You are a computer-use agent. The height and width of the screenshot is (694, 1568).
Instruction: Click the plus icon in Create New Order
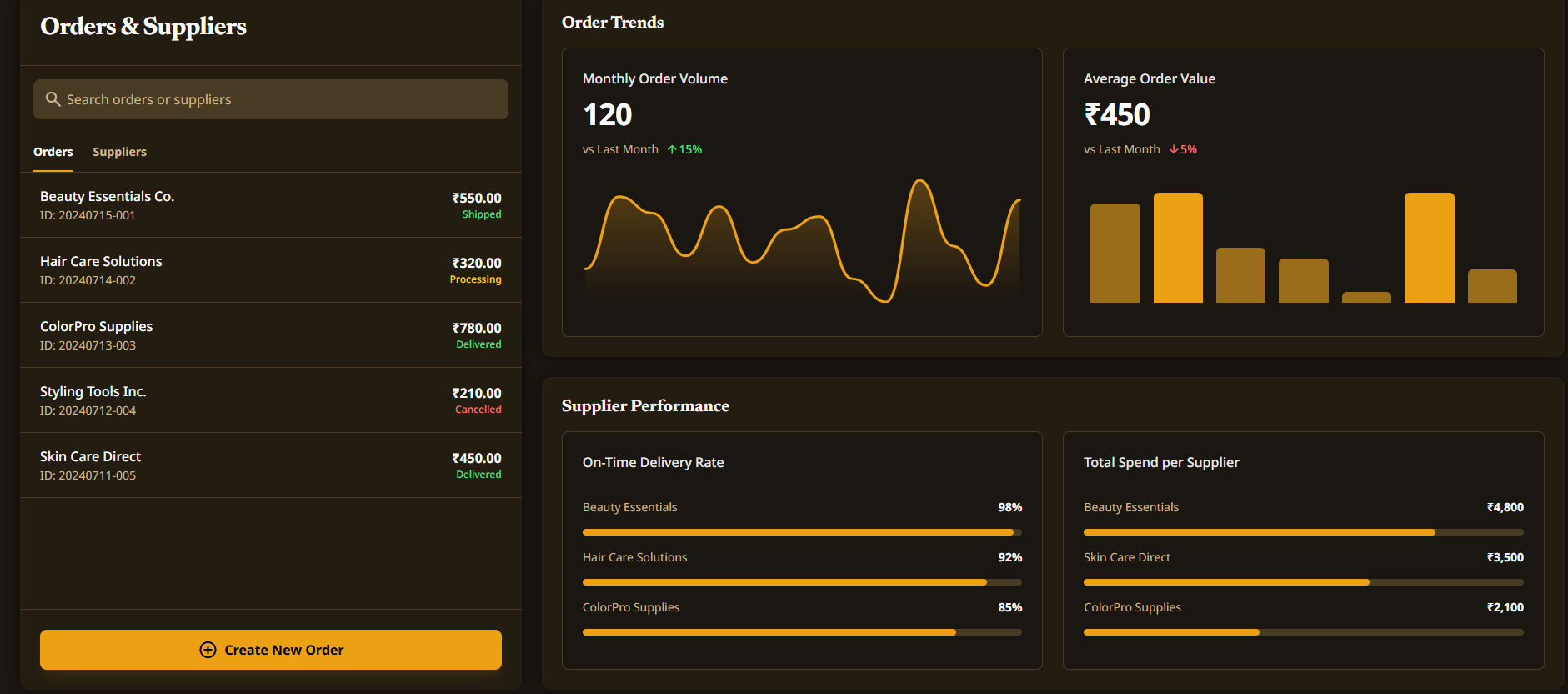coord(208,650)
